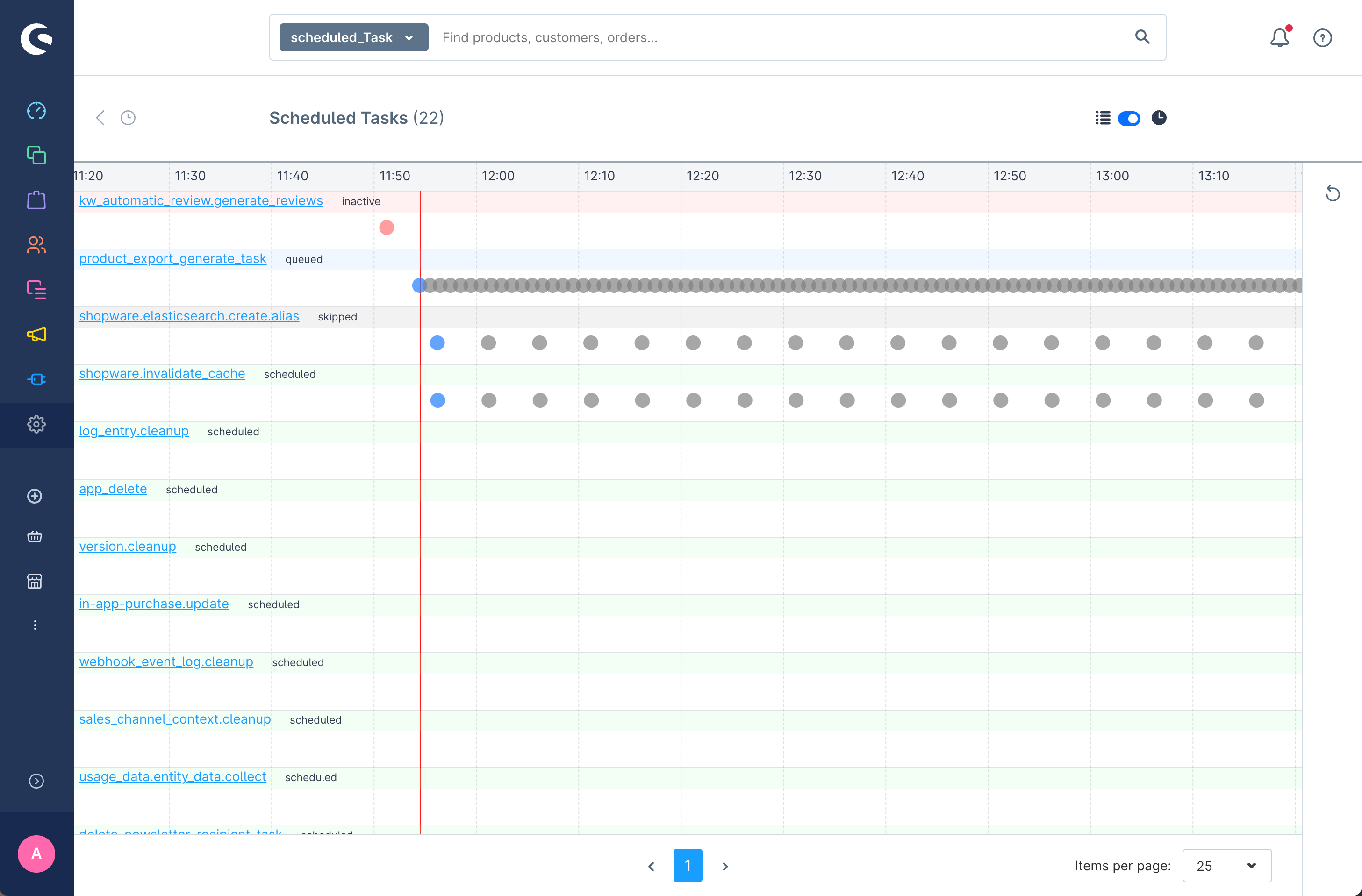The width and height of the screenshot is (1362, 896).
Task: Switch to timeline clock view icon
Action: click(x=1159, y=118)
